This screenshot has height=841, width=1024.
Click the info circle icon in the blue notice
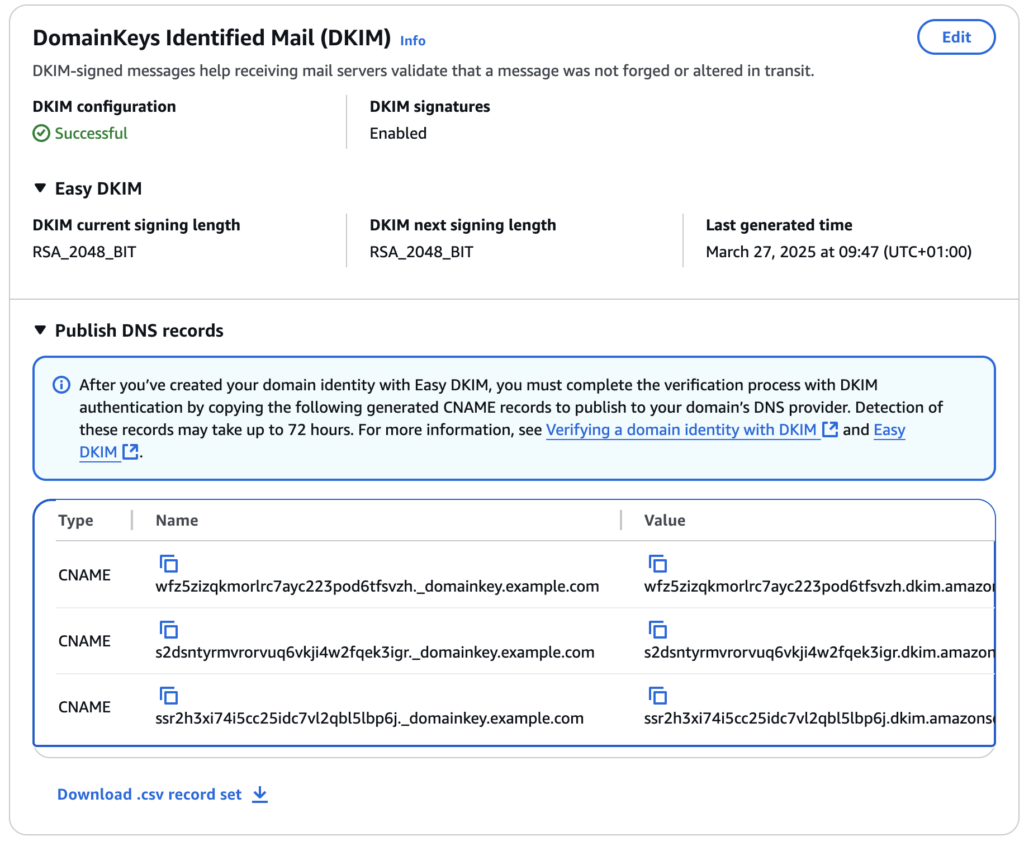[62, 385]
